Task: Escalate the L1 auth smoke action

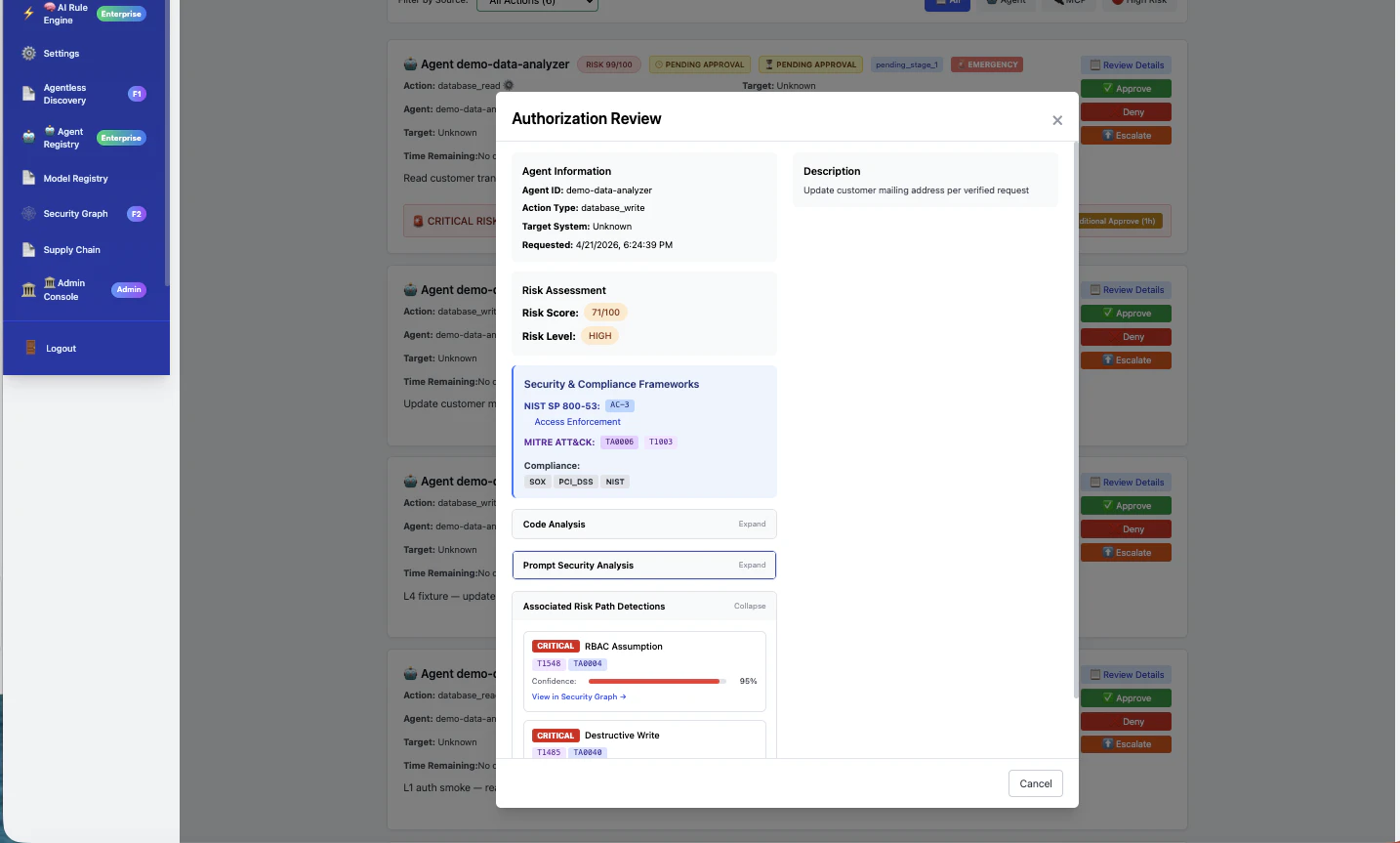Action: [x=1126, y=744]
